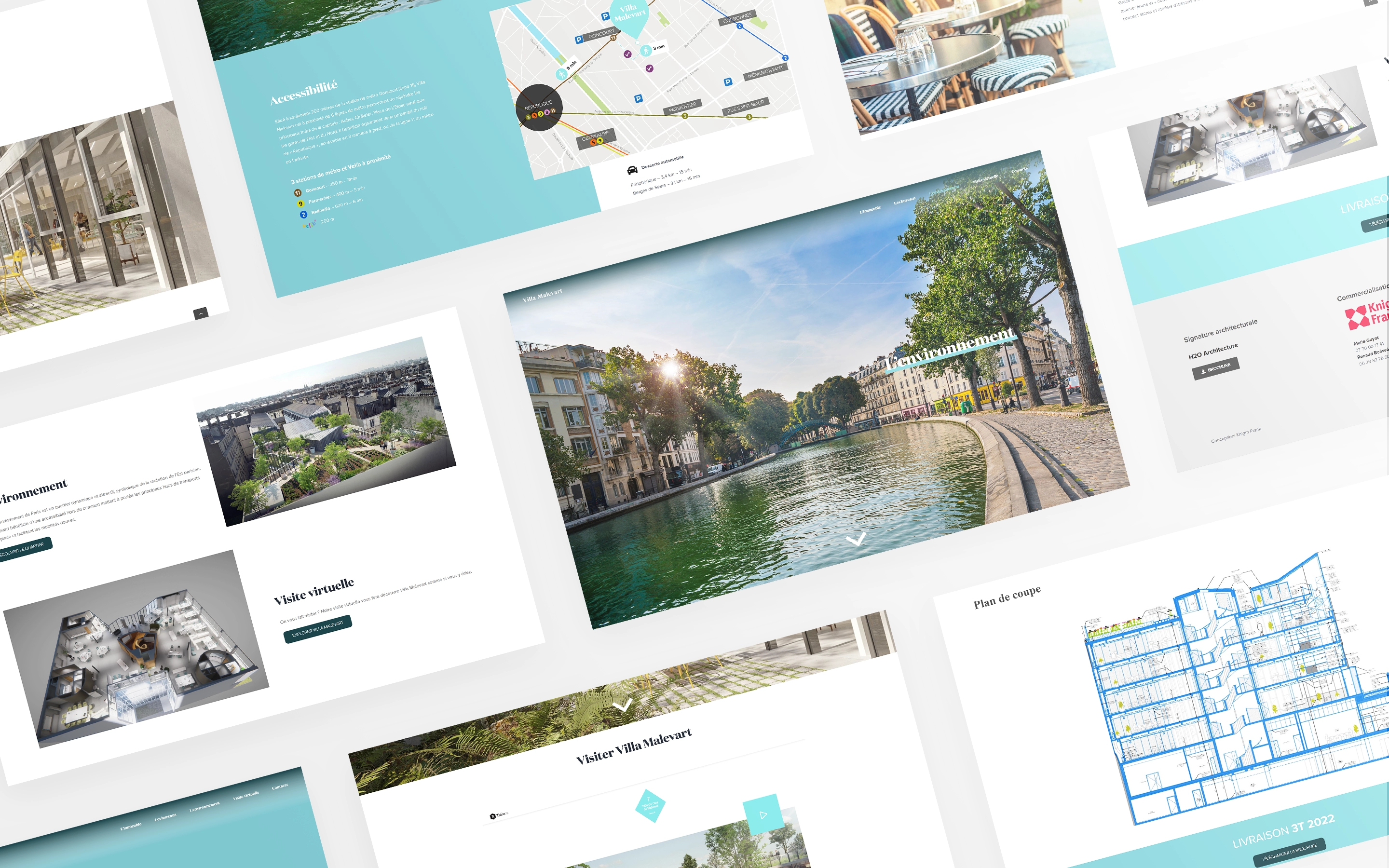The image size is (1389, 868).
Task: Open the 3D floor plan beside Visite virtuelle
Action: tap(136, 649)
